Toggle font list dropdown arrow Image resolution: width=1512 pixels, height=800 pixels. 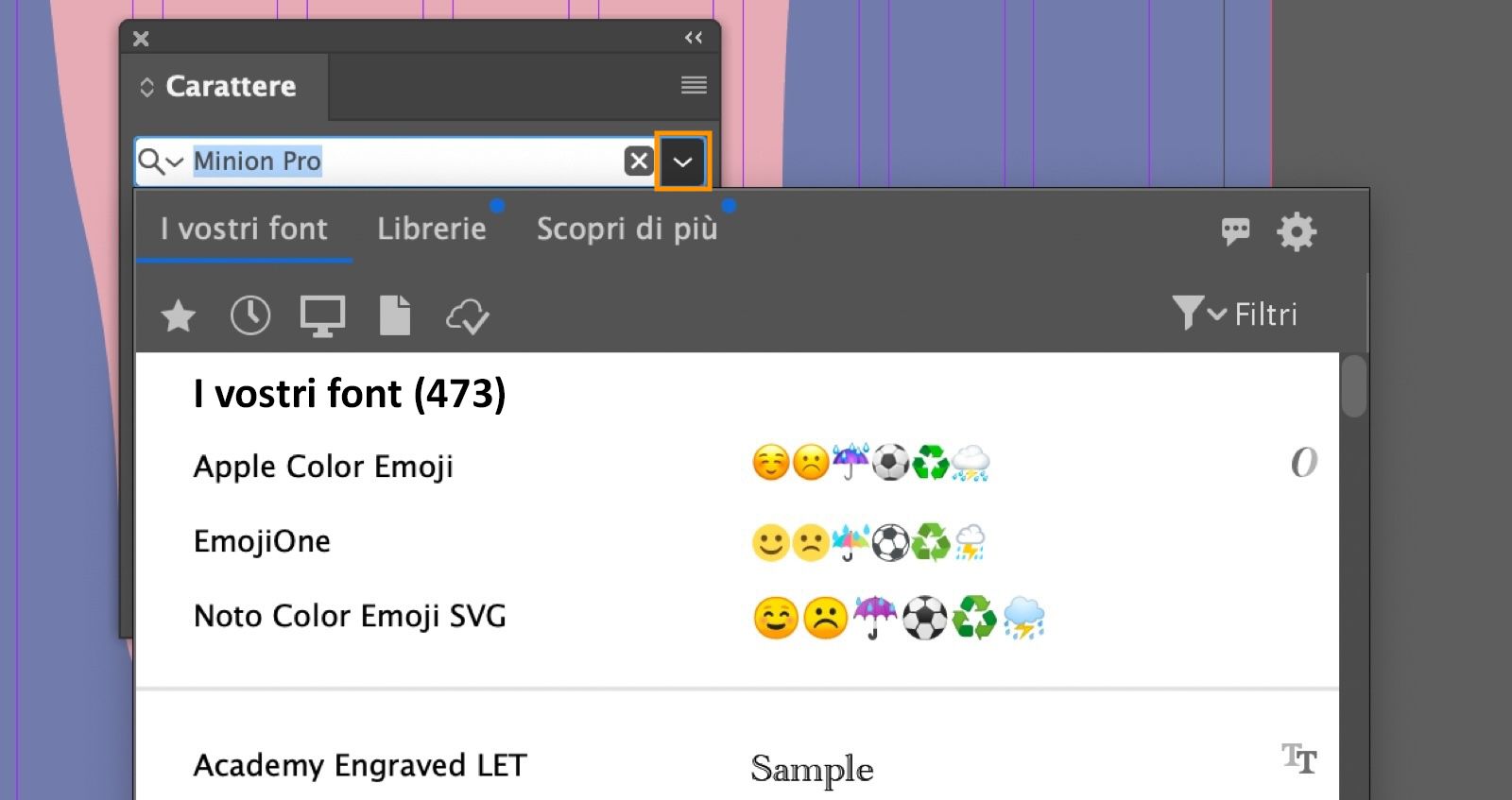pyautogui.click(x=682, y=162)
